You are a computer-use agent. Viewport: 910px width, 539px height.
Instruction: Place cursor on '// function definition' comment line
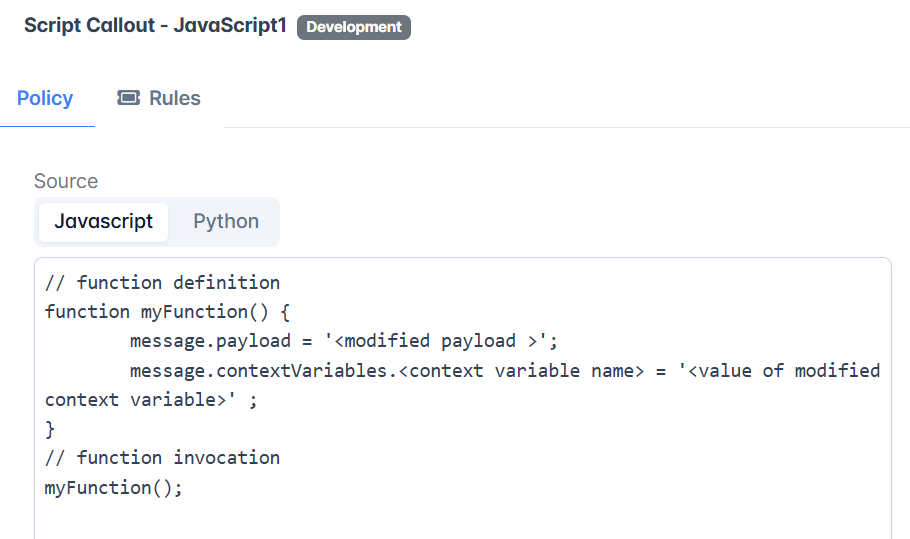click(x=162, y=283)
